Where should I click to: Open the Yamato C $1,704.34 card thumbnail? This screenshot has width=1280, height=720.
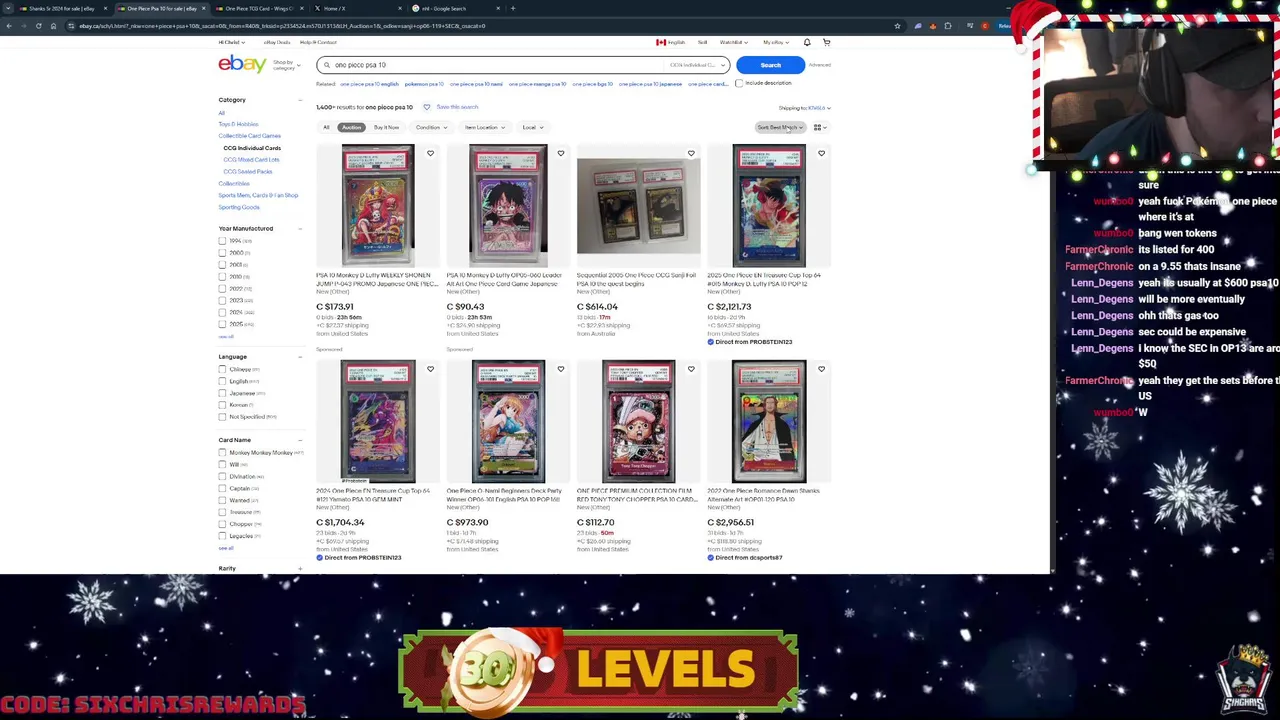pyautogui.click(x=377, y=421)
